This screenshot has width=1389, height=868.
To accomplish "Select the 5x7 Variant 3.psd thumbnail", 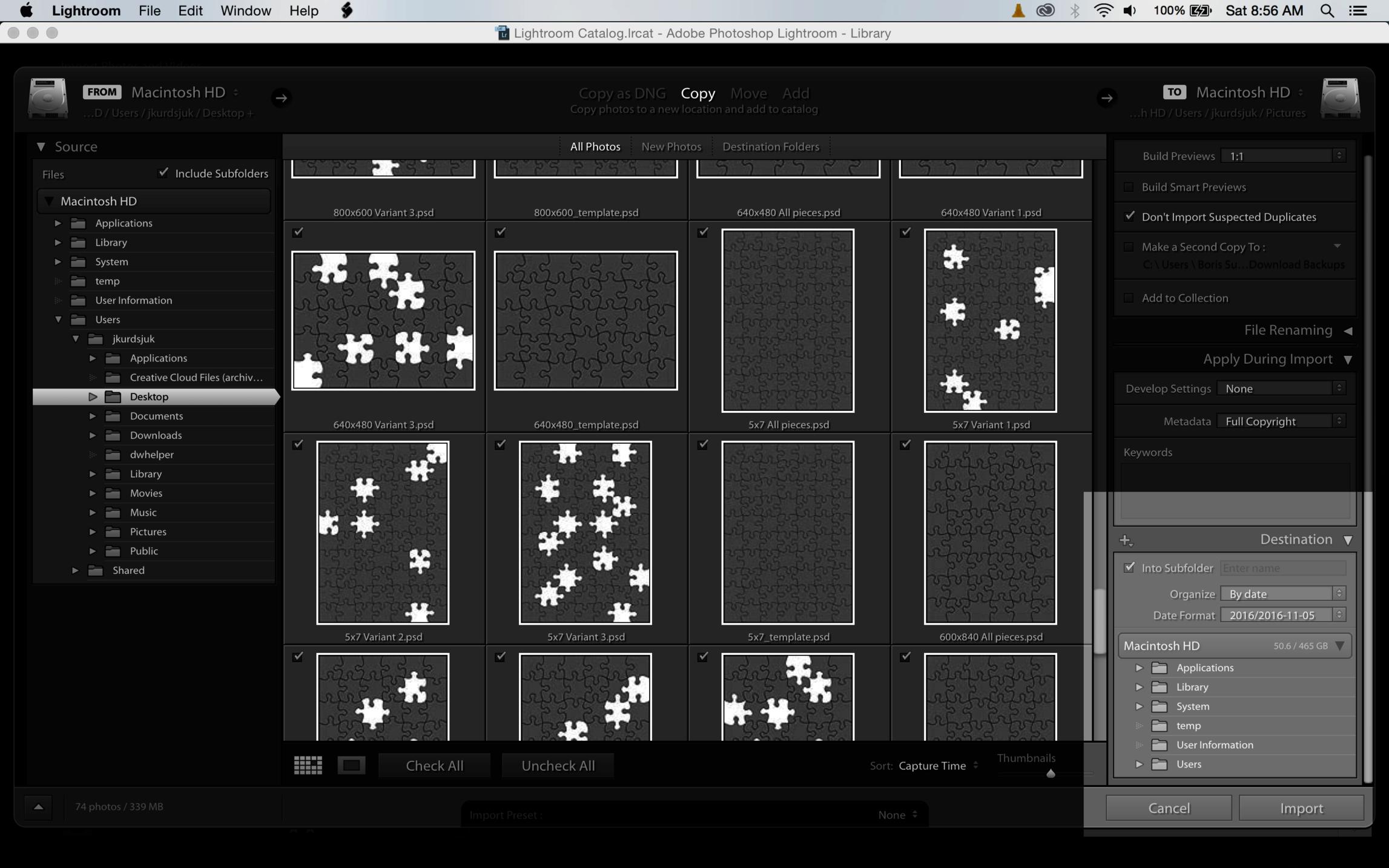I will click(585, 533).
